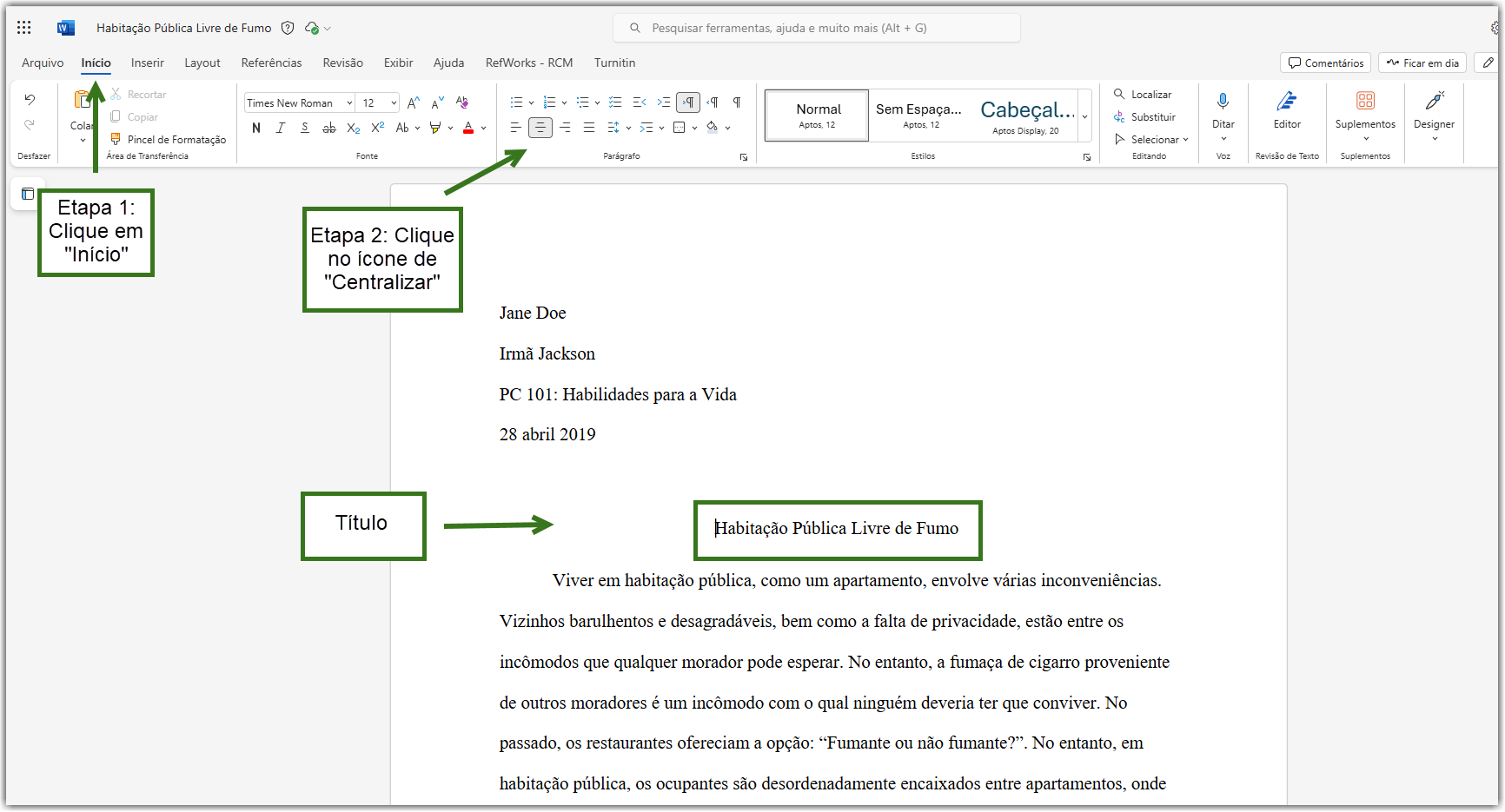This screenshot has height=812, width=1505.
Task: Open the Designer tool
Action: 1434,116
